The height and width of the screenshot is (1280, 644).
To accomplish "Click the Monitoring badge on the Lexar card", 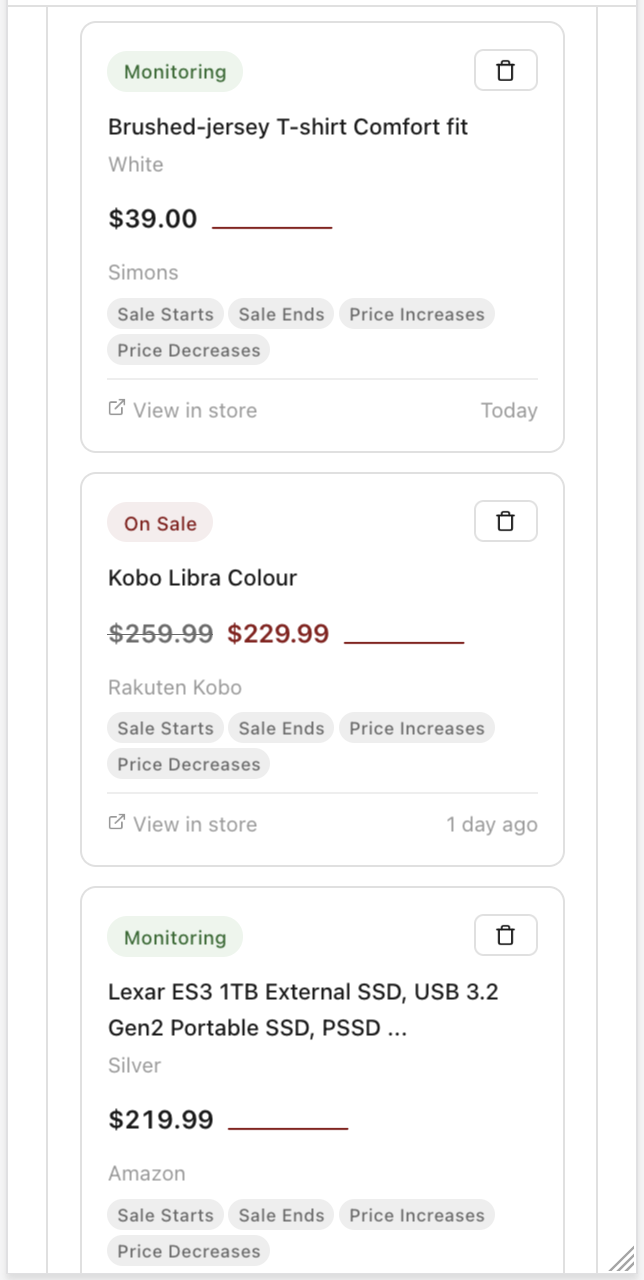I will [174, 936].
